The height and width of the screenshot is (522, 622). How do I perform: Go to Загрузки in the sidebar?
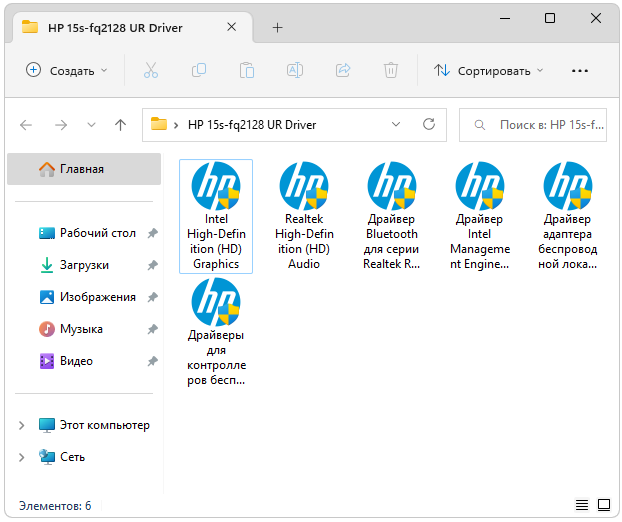tap(84, 265)
